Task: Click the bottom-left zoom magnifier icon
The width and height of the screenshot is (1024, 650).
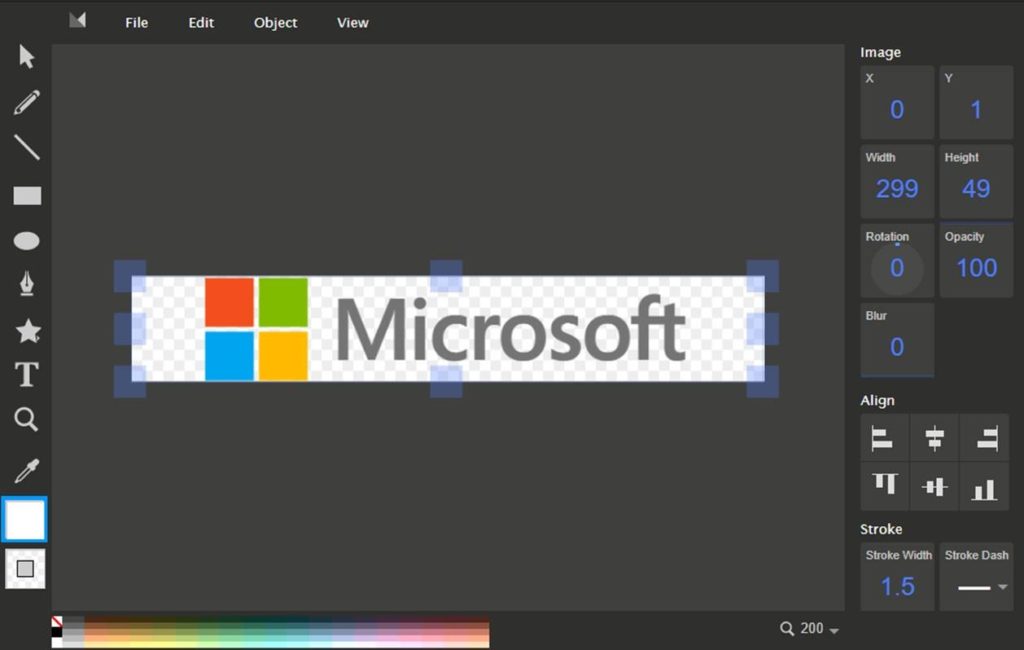Action: [789, 628]
